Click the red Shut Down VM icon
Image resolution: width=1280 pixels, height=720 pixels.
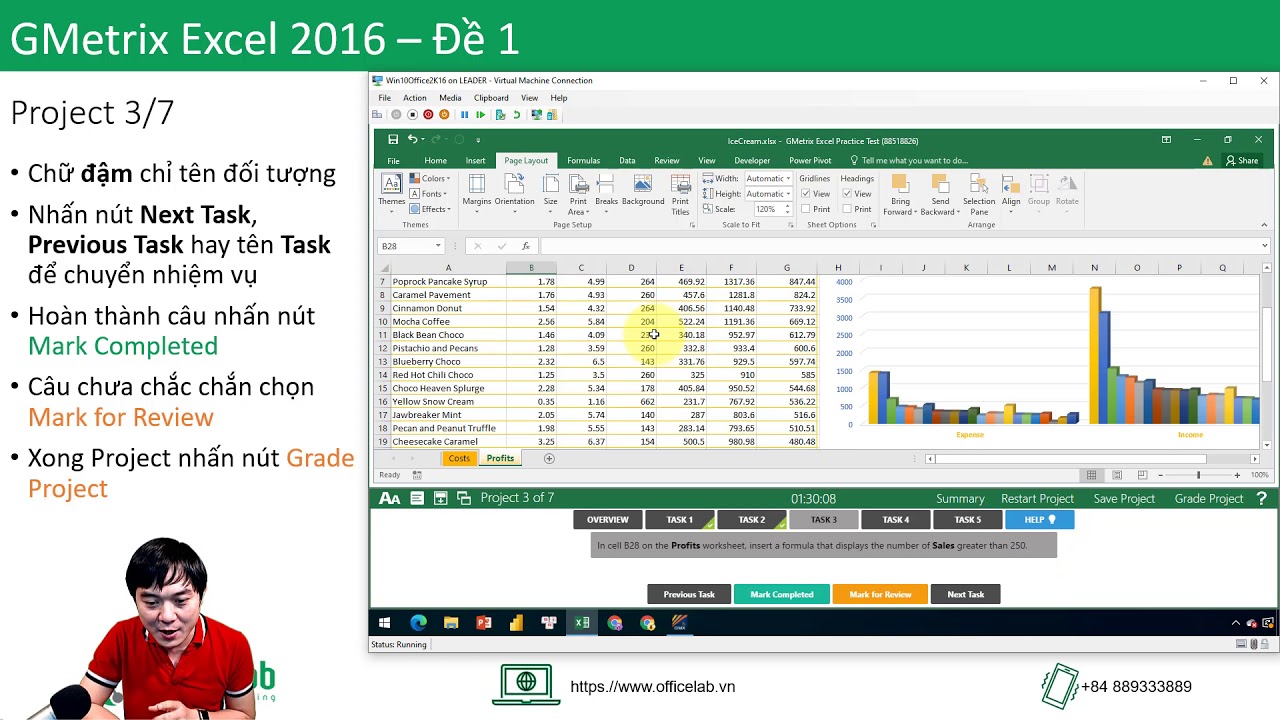[x=428, y=115]
